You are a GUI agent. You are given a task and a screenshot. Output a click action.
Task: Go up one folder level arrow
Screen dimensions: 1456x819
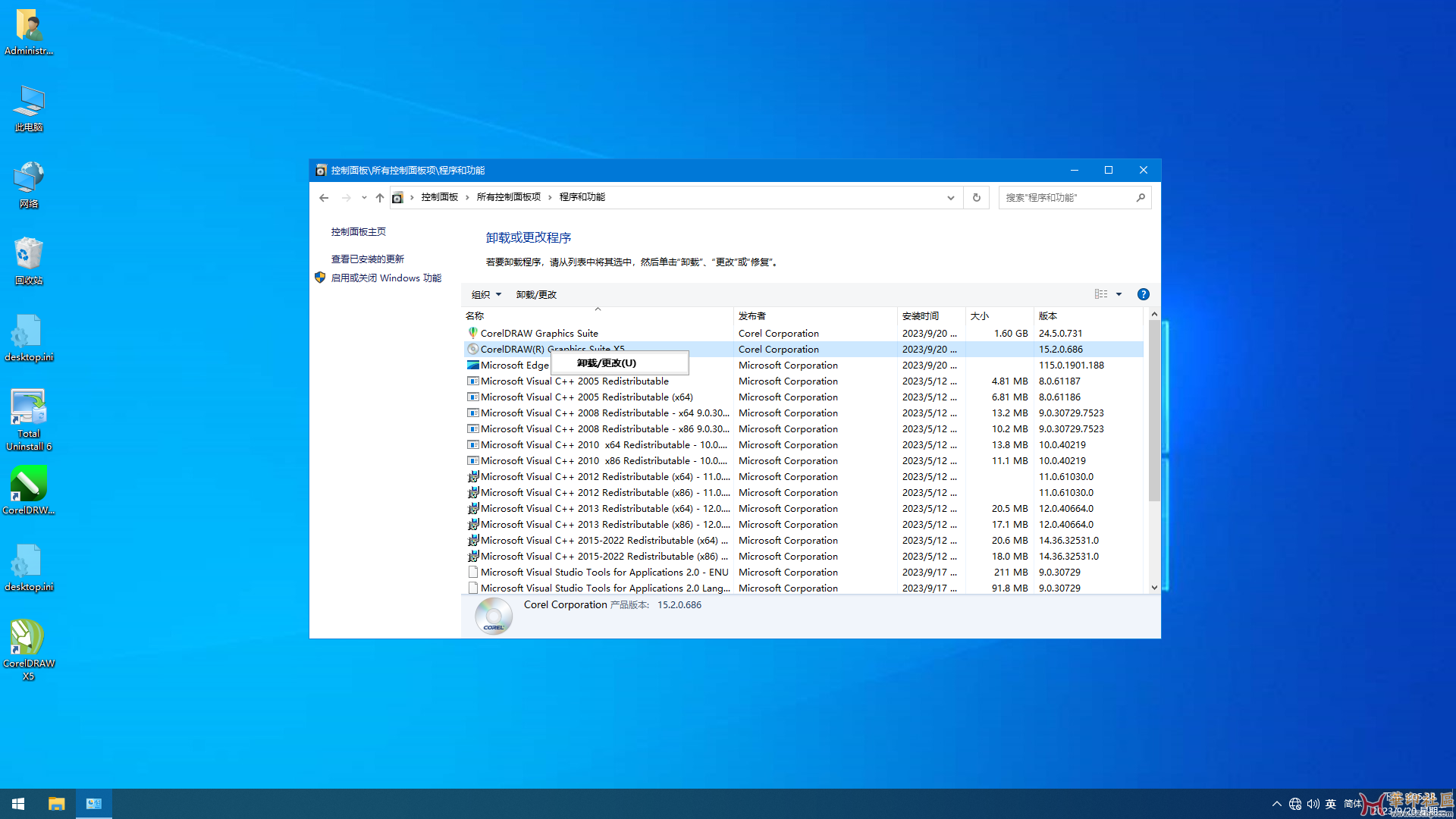point(380,197)
